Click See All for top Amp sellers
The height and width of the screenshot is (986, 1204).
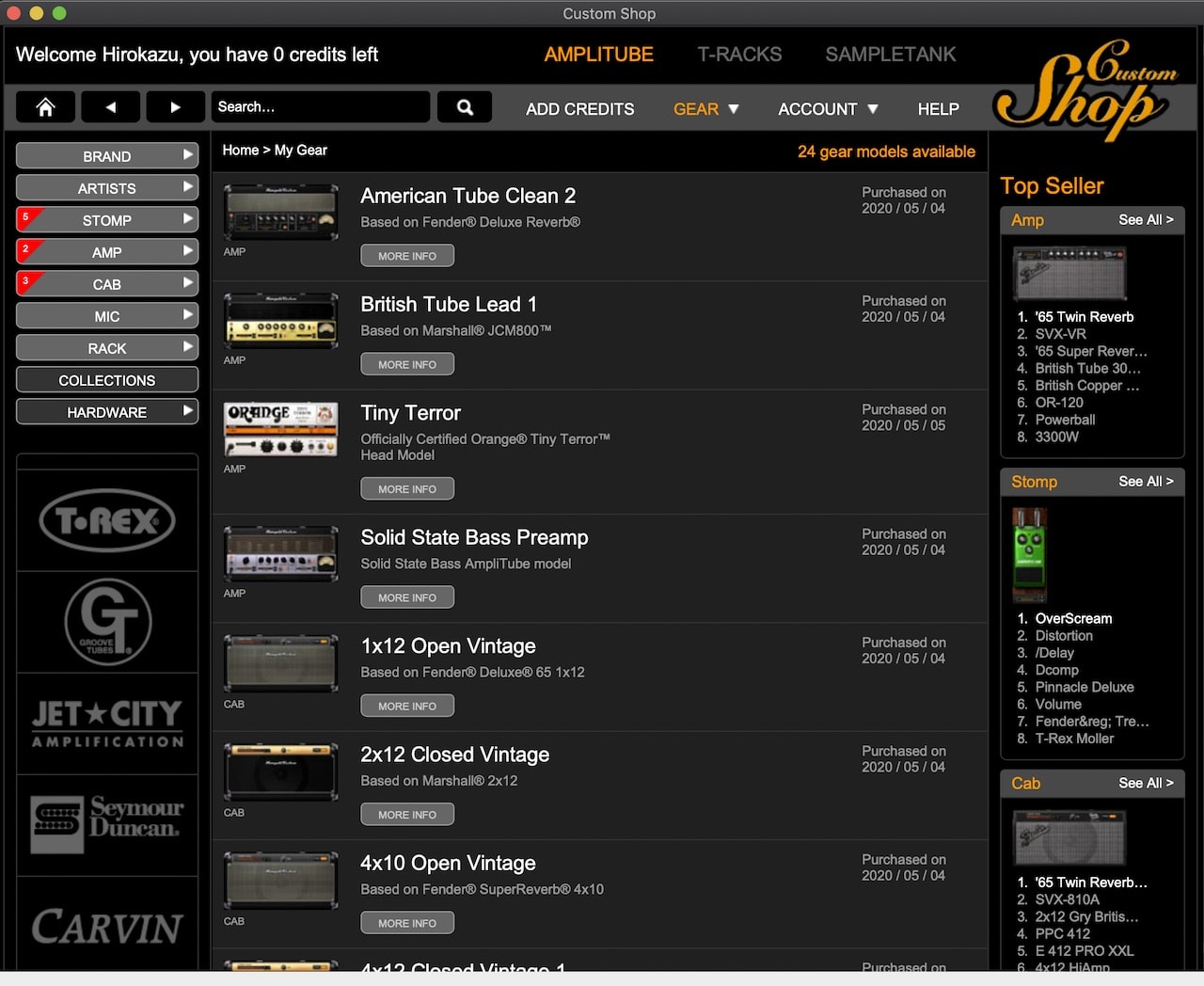(1146, 219)
